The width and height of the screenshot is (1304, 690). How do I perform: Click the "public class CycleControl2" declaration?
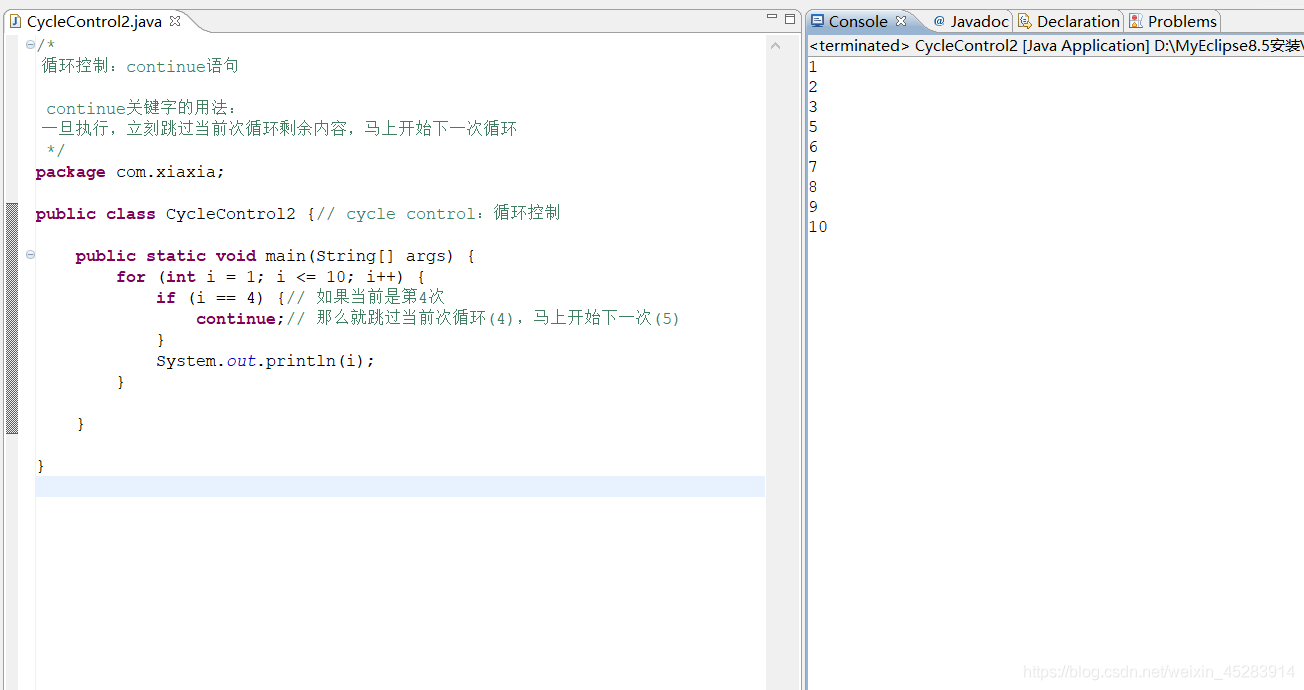(165, 214)
